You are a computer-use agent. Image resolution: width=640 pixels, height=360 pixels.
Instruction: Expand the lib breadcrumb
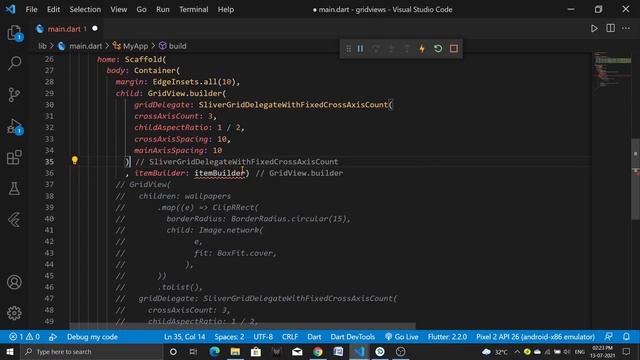tap(42, 46)
